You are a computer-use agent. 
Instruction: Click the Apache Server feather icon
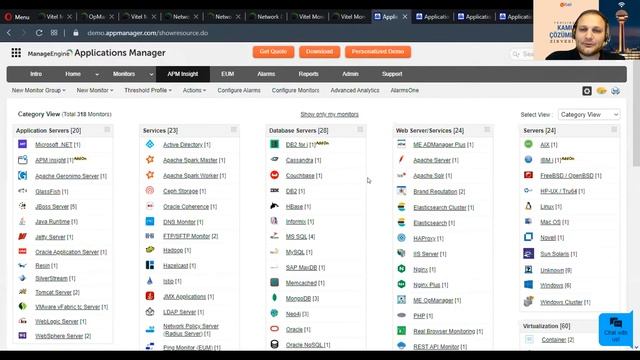click(x=401, y=160)
